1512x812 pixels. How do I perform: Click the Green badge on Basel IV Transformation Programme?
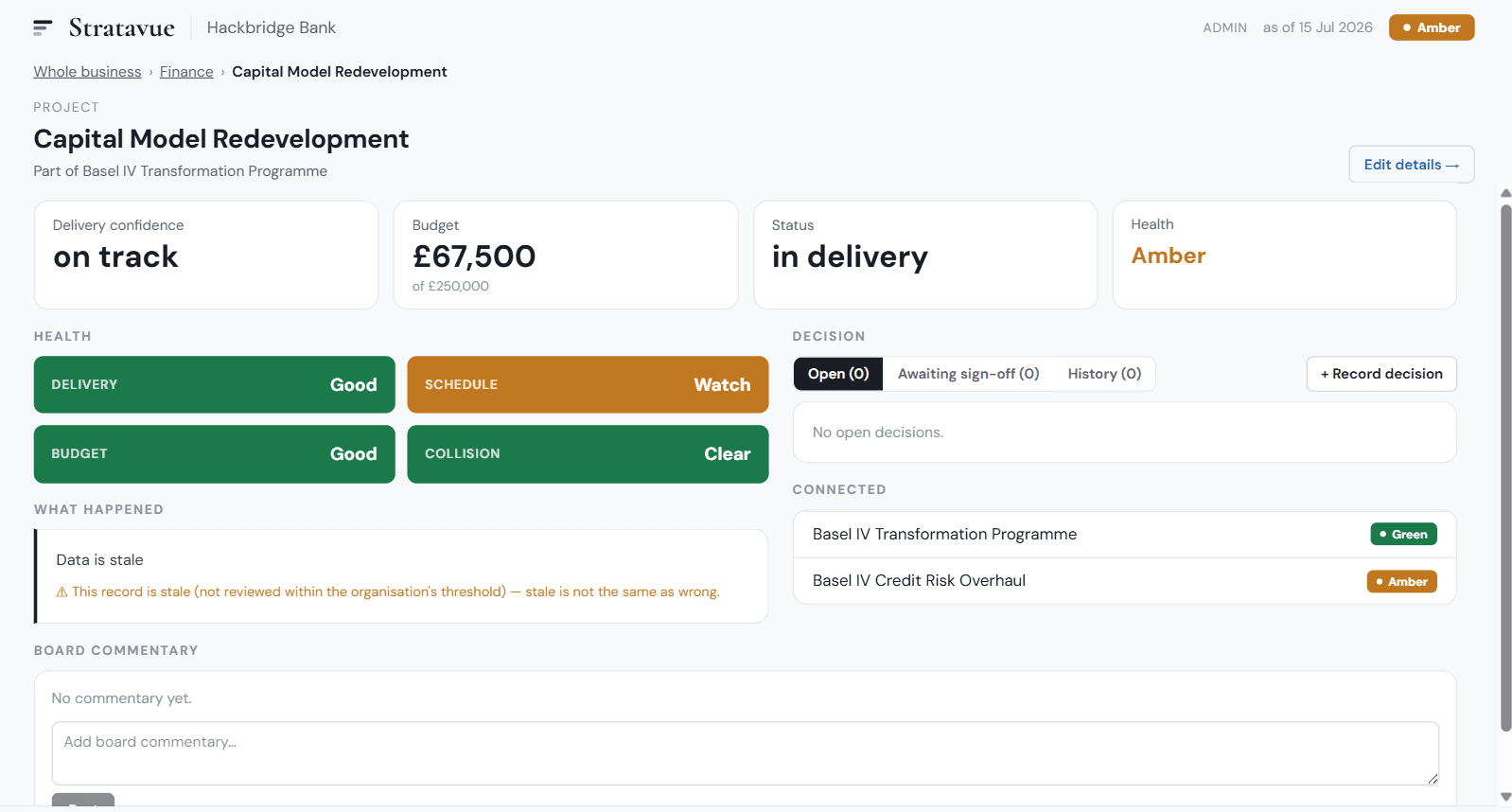click(1403, 535)
